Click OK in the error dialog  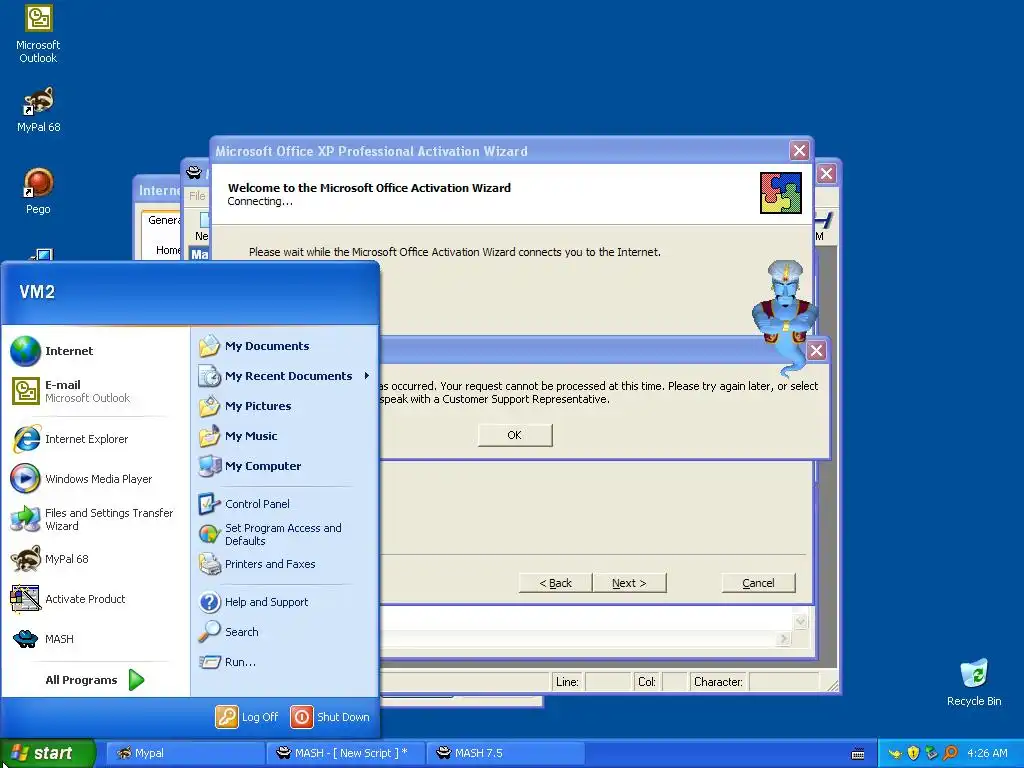[x=515, y=435]
